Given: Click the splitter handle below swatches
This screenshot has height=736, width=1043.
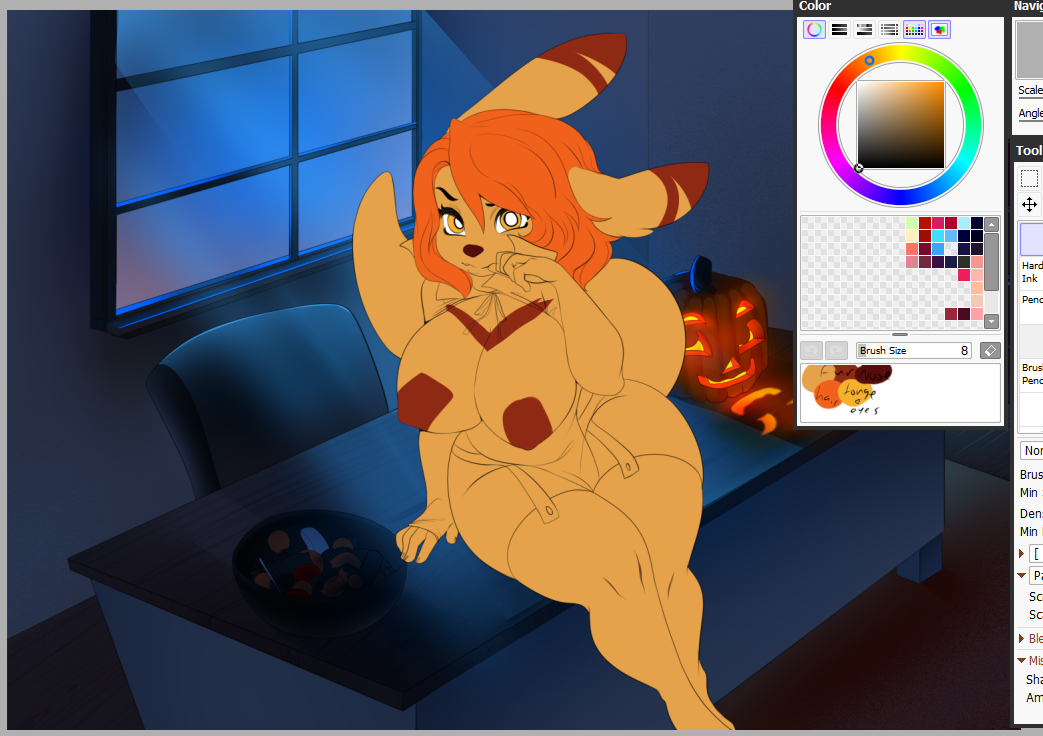Looking at the screenshot, I should click(899, 334).
